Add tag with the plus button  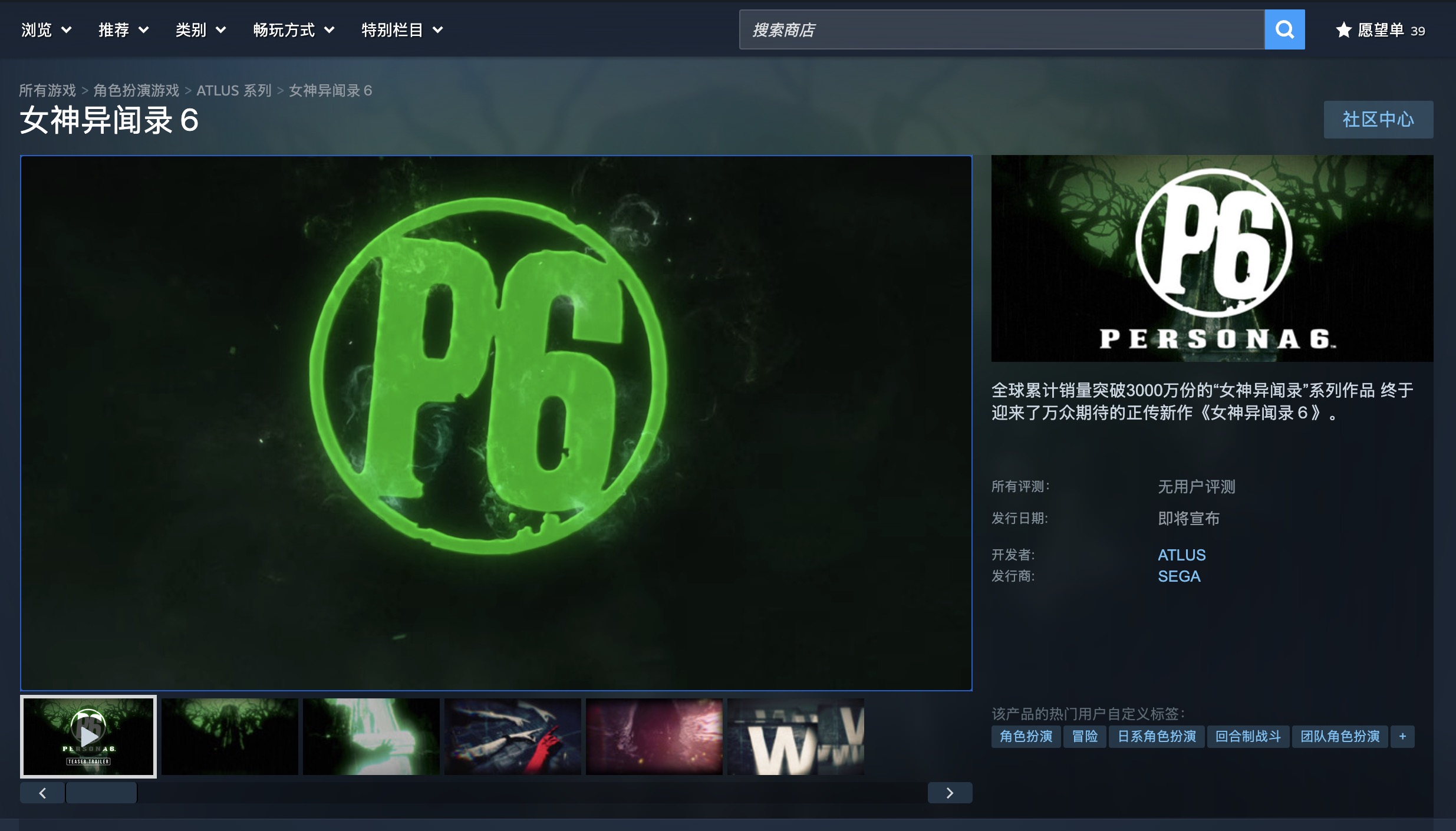point(1402,736)
